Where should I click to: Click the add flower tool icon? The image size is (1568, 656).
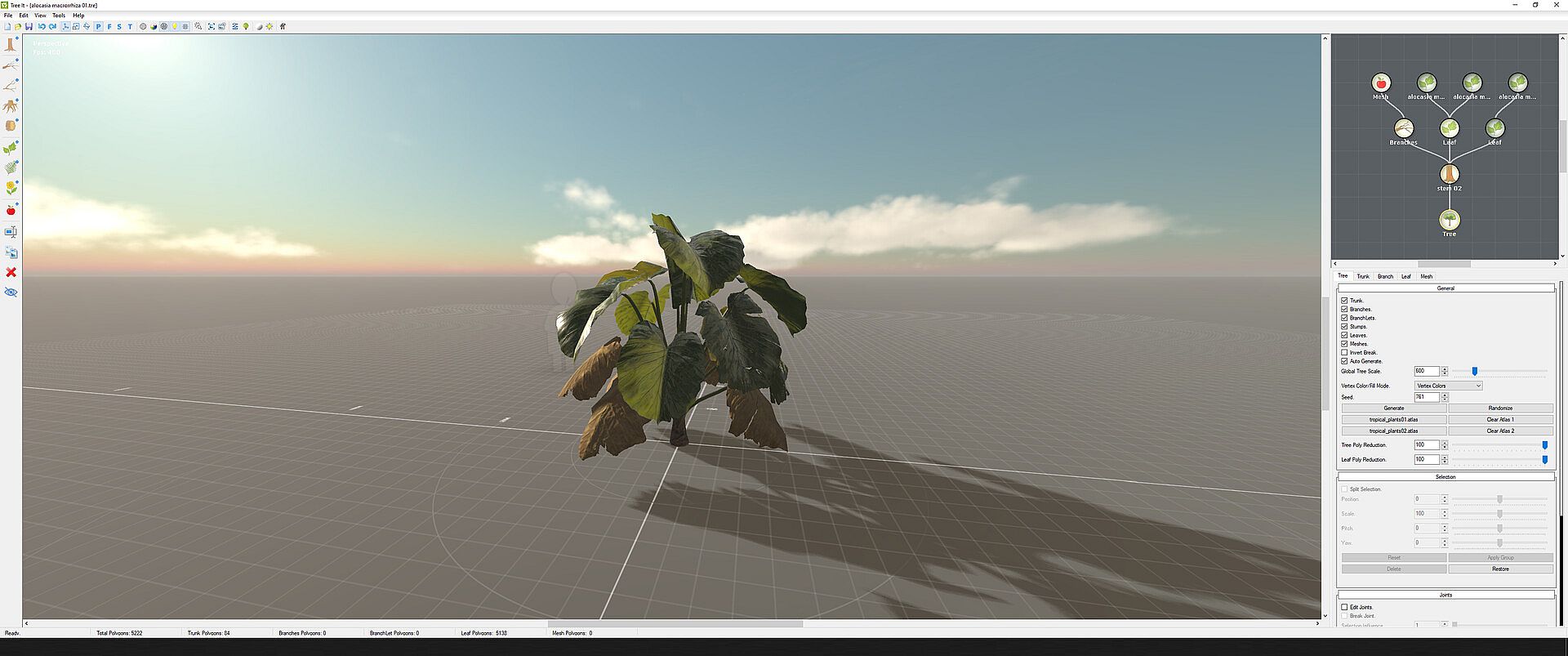(x=11, y=189)
